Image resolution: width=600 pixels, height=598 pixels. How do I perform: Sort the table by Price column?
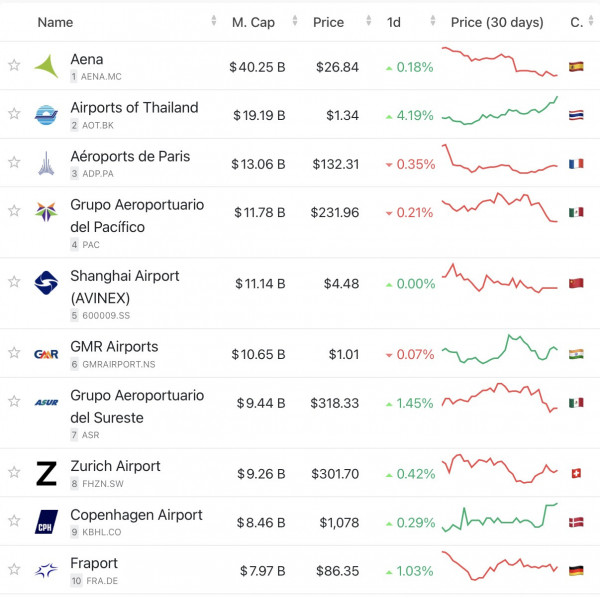[328, 22]
